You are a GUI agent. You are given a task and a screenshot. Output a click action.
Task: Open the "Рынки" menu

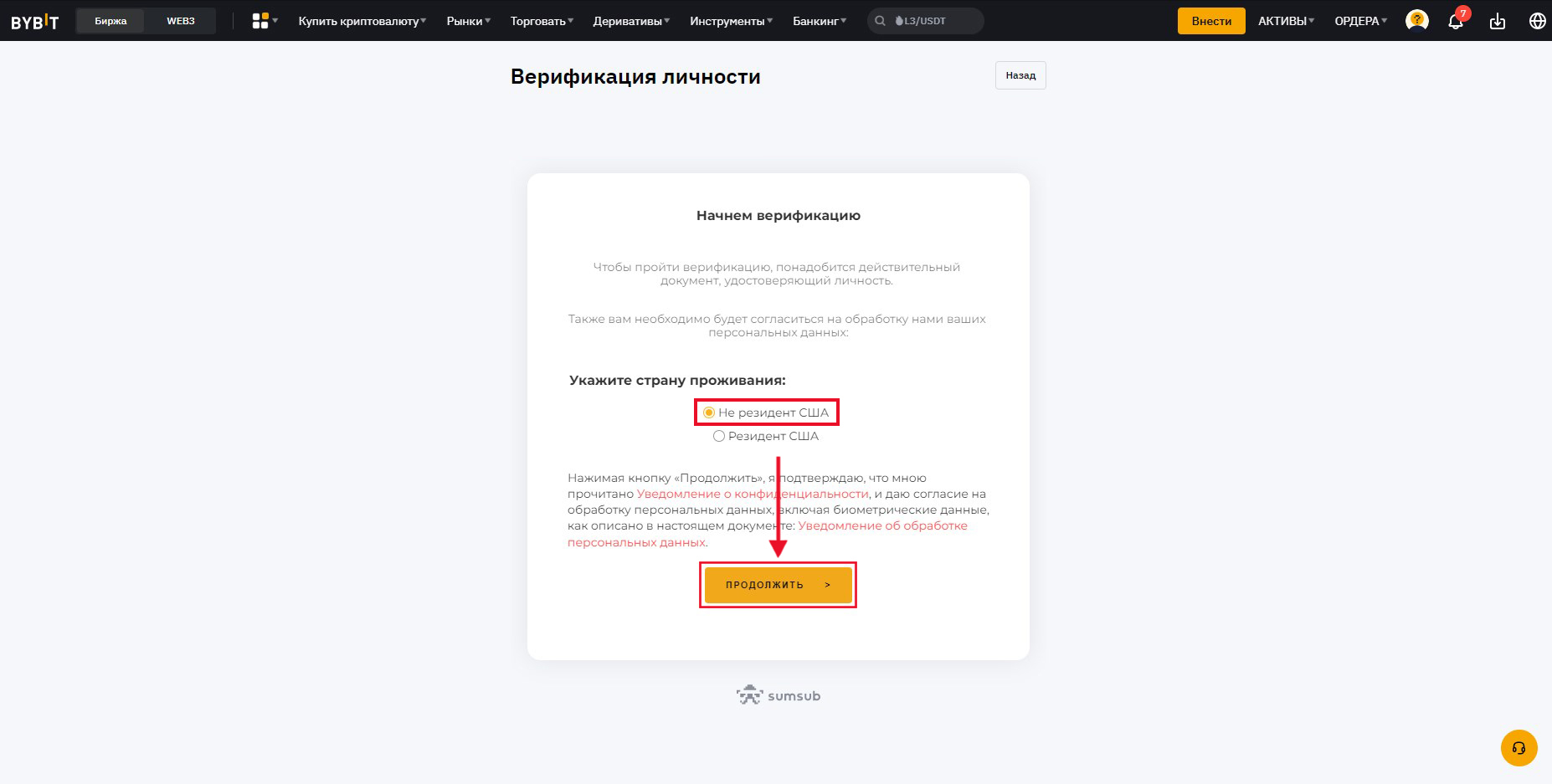[x=469, y=21]
